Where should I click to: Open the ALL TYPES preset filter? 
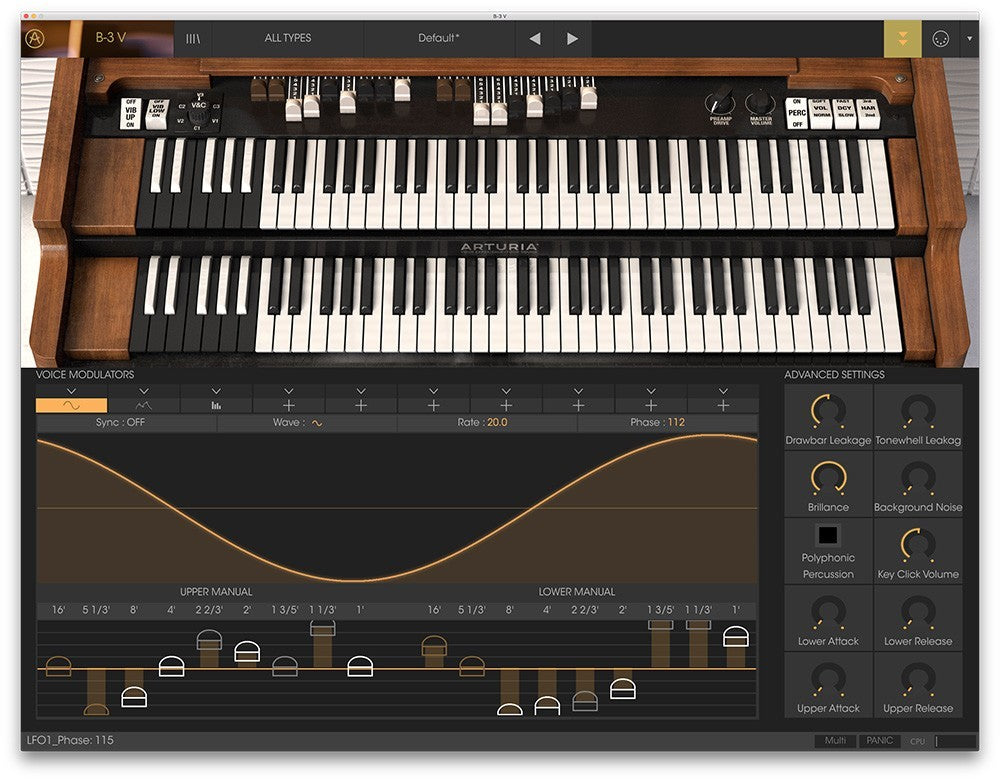tap(288, 38)
